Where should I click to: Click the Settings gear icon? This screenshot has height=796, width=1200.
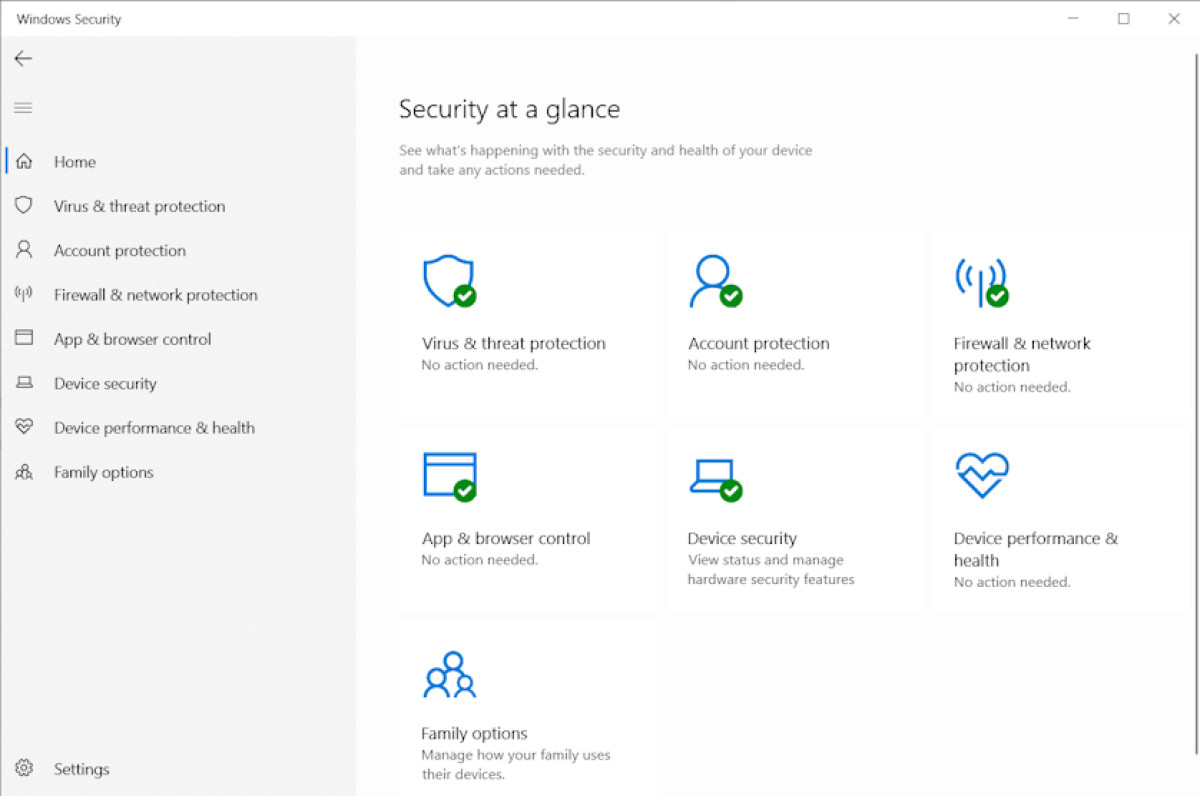24,768
